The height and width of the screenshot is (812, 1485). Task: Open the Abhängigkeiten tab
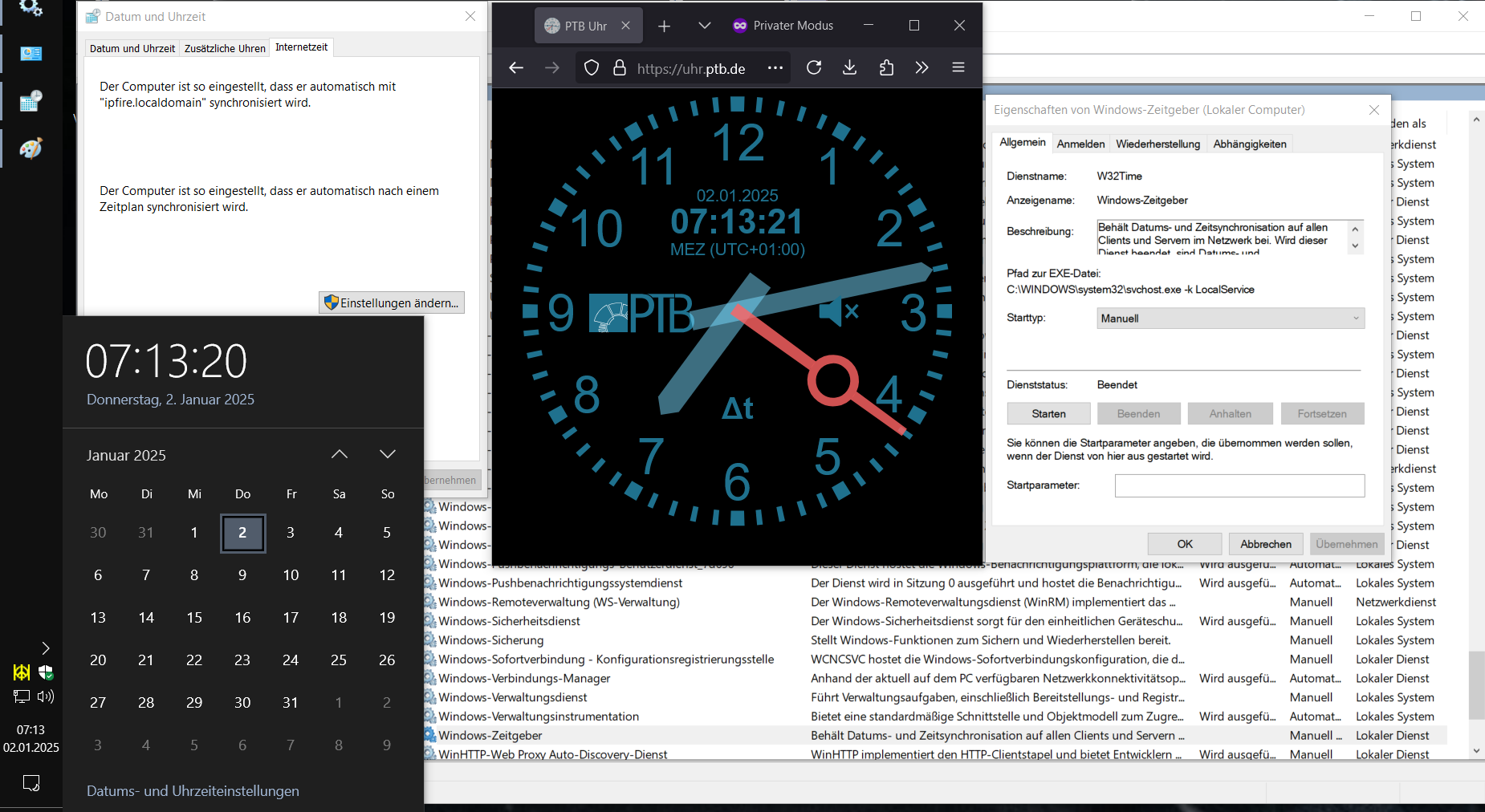1250,144
